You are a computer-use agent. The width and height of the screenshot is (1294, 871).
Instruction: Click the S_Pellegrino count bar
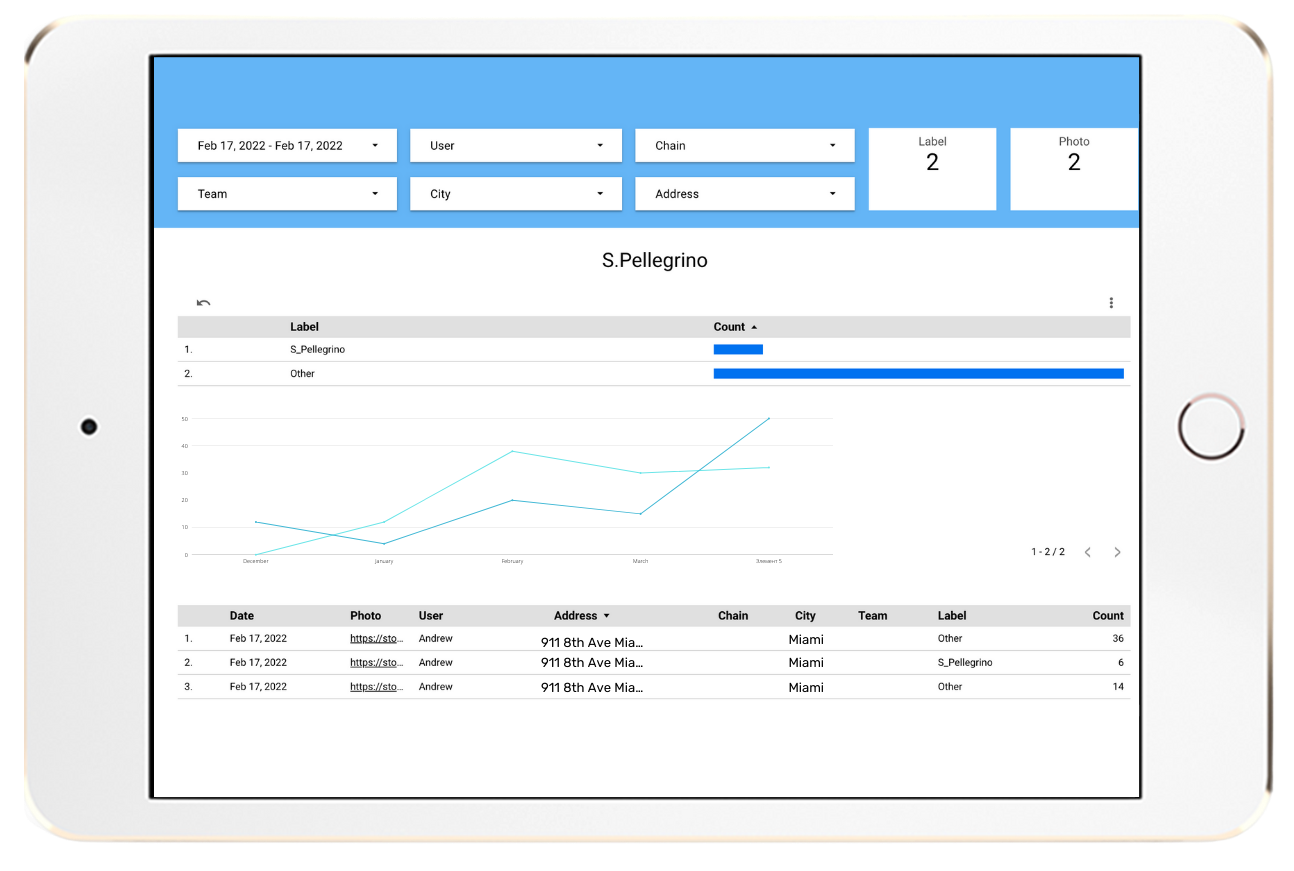point(738,350)
